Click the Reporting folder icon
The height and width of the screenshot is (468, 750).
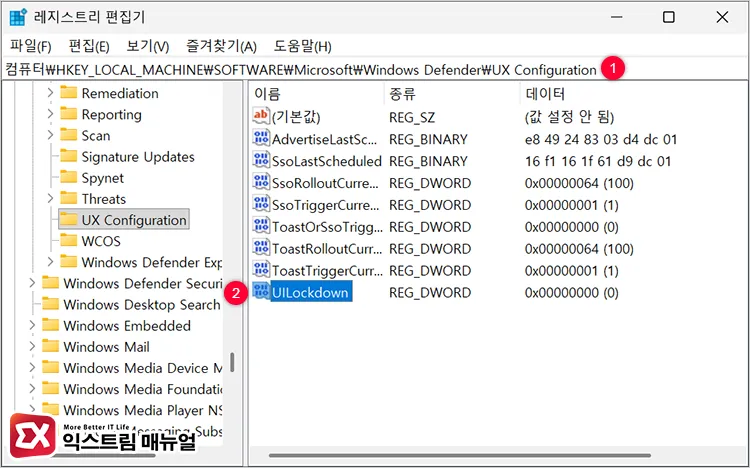click(x=68, y=114)
